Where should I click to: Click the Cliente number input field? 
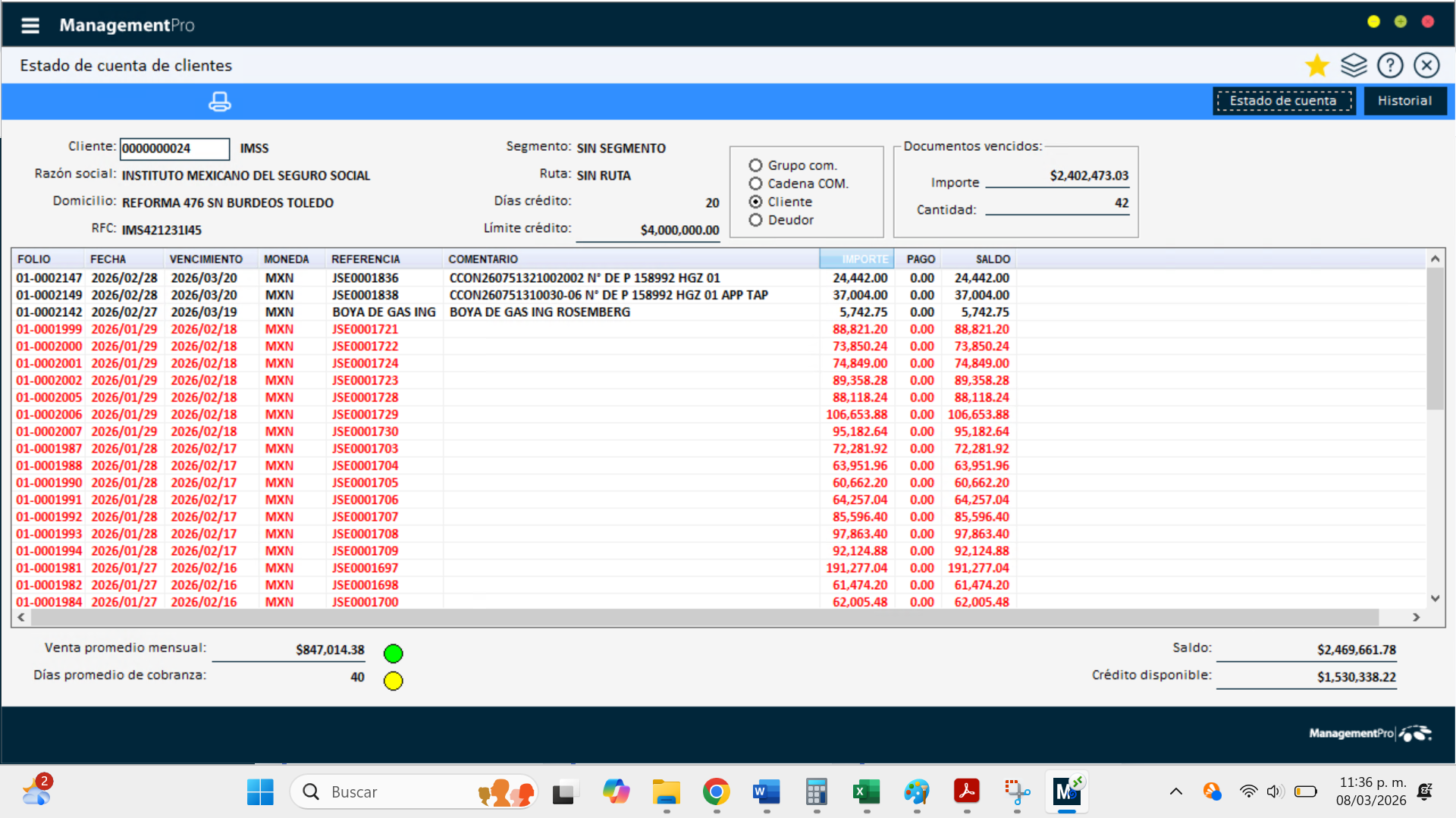click(174, 149)
